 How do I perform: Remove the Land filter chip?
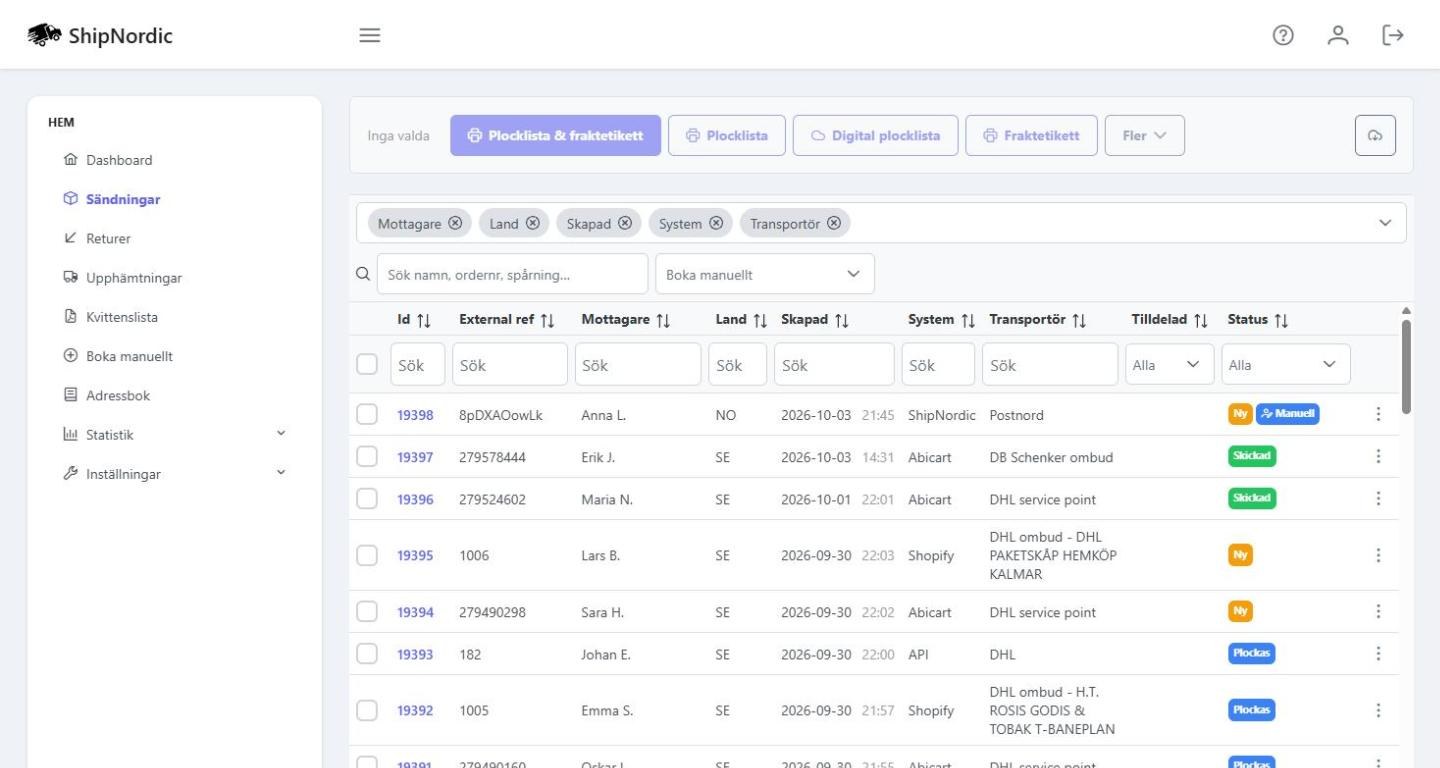[532, 223]
